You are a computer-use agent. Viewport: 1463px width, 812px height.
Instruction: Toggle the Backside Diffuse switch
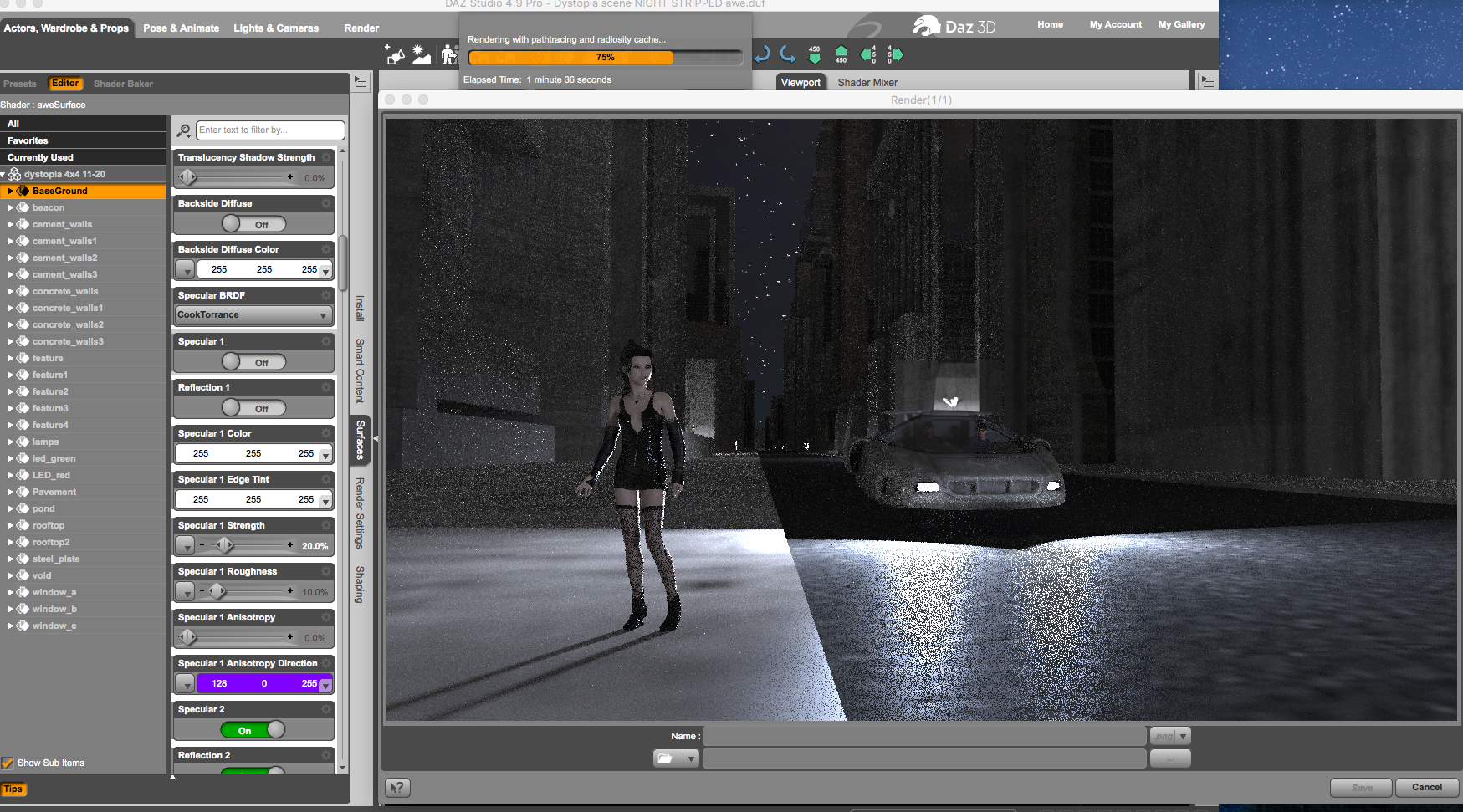point(253,224)
